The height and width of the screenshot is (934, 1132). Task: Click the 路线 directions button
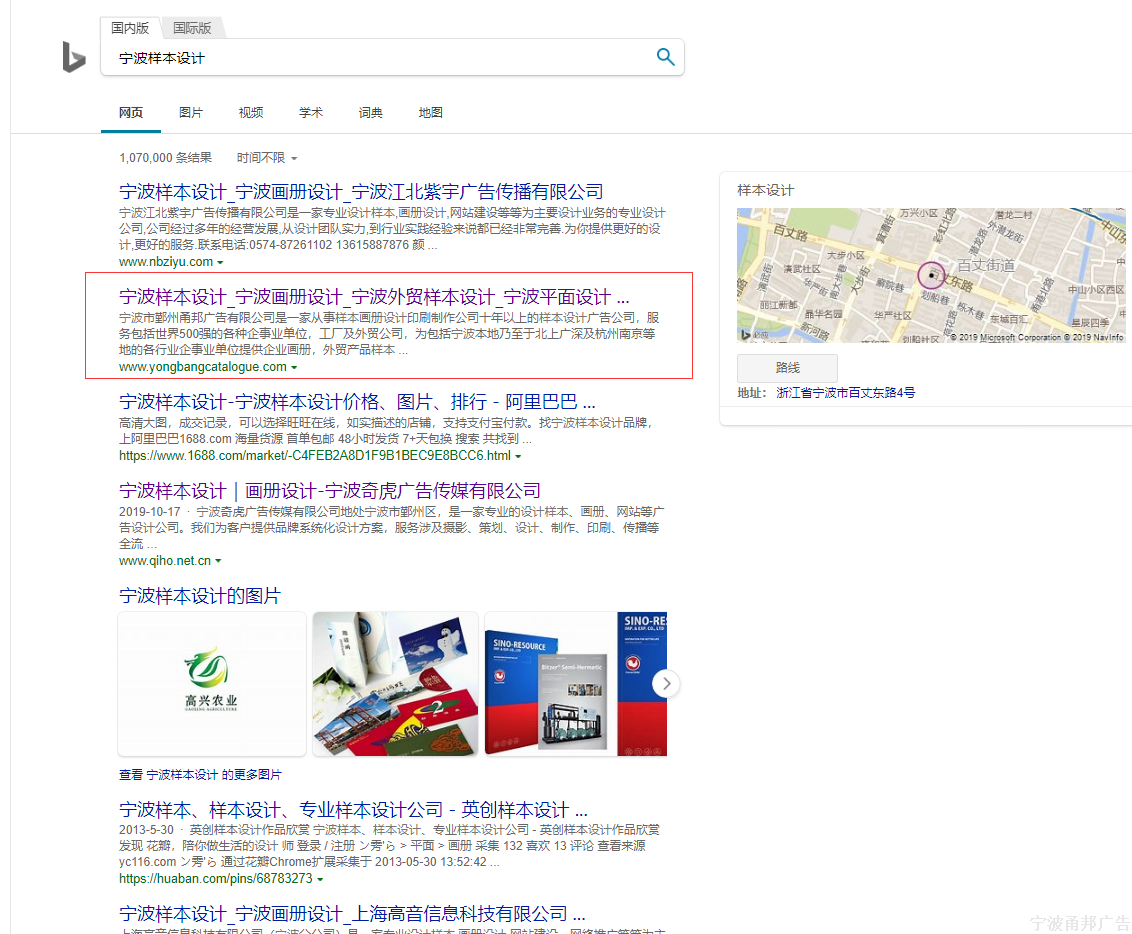[787, 368]
